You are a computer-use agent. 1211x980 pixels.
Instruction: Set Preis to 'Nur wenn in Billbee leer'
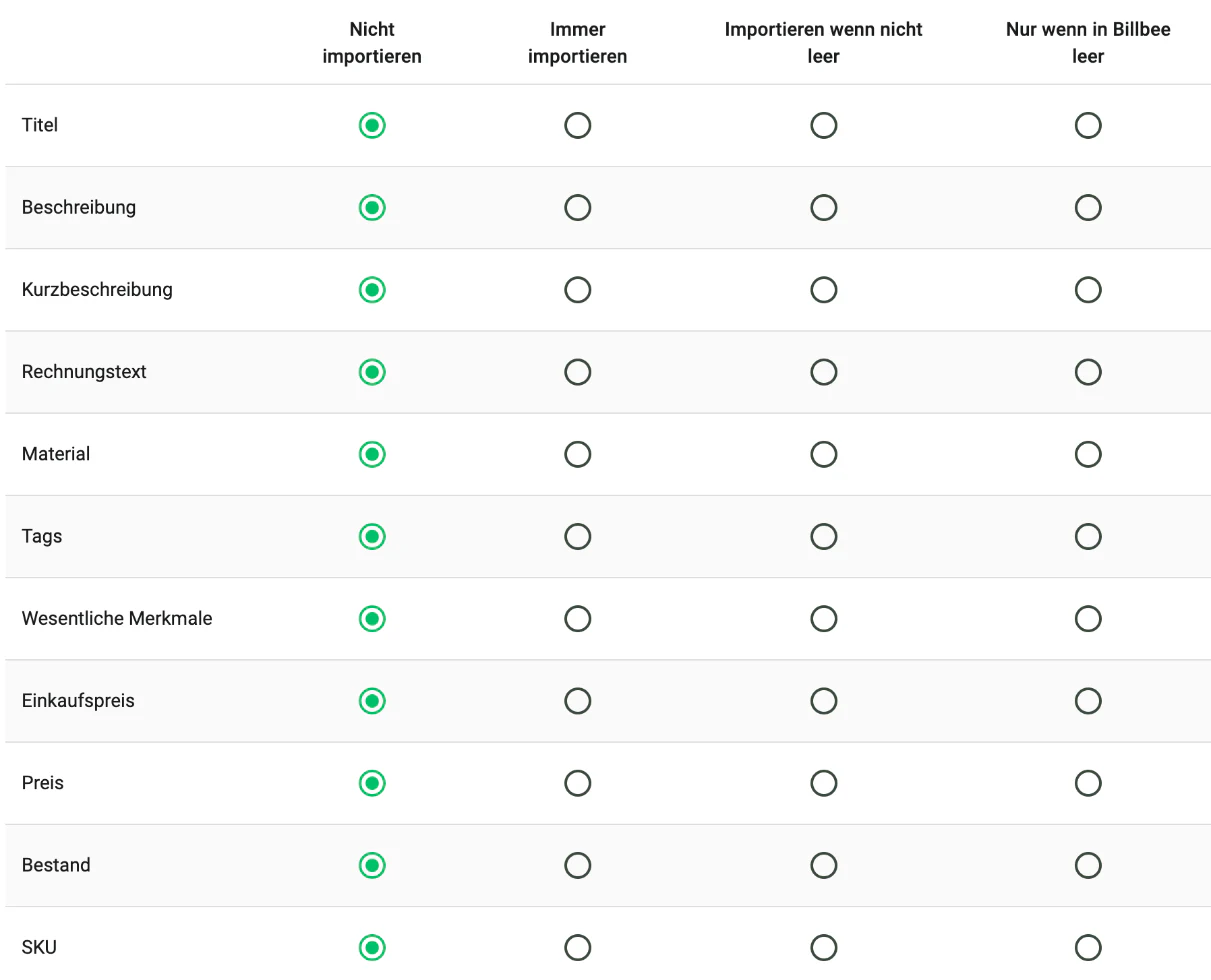click(1088, 783)
